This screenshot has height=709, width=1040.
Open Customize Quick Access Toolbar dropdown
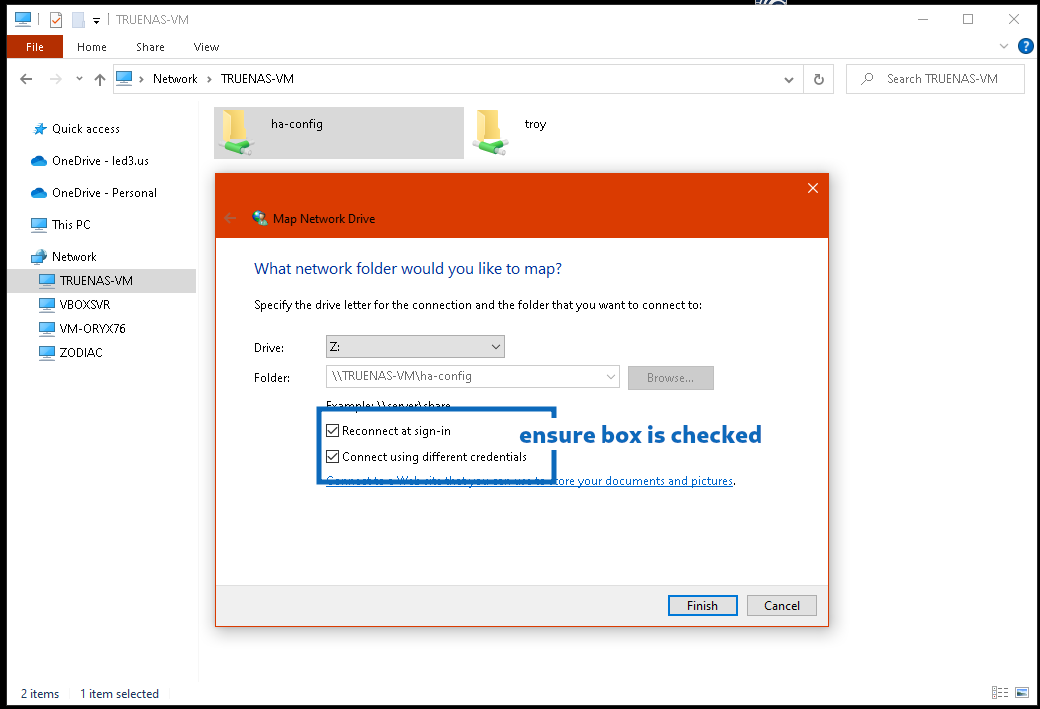pos(96,21)
